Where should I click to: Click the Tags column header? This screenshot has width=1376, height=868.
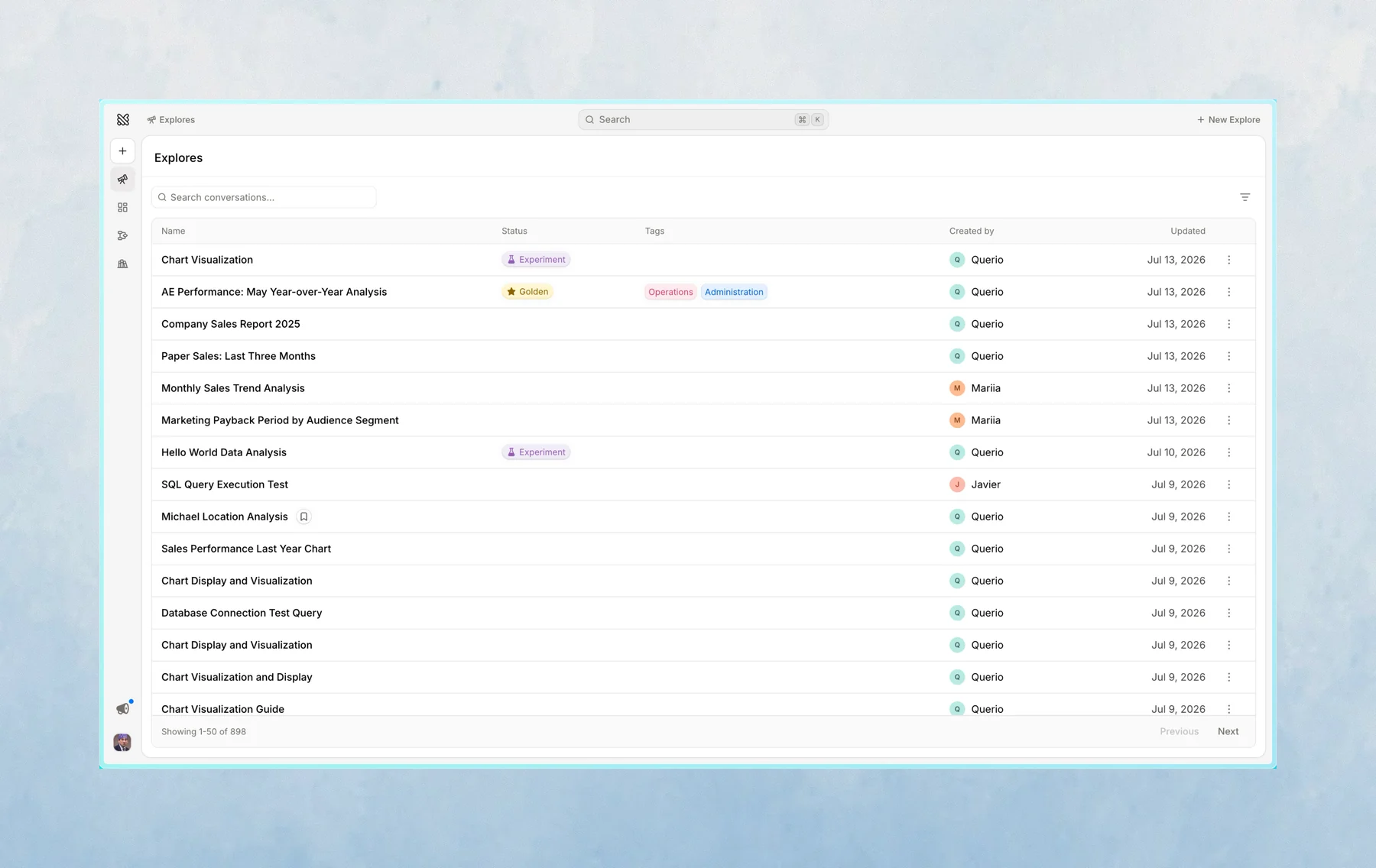tap(654, 231)
